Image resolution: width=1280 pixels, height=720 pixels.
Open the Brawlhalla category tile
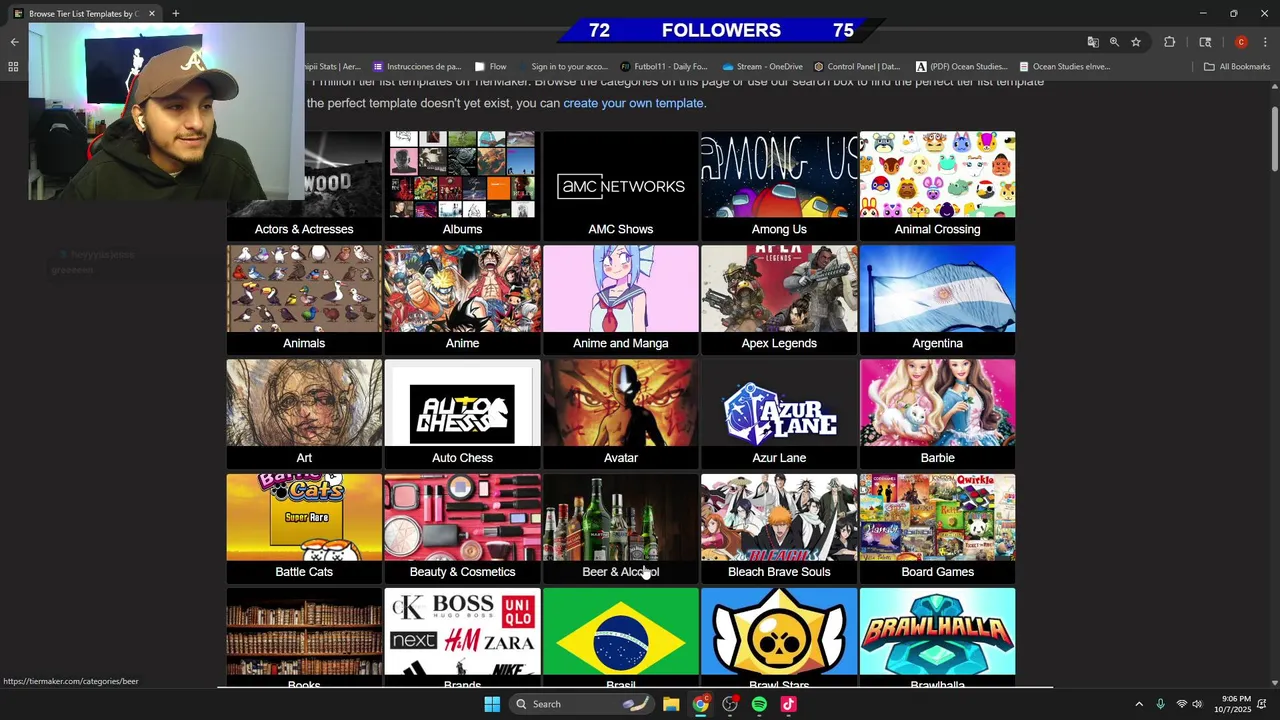937,637
